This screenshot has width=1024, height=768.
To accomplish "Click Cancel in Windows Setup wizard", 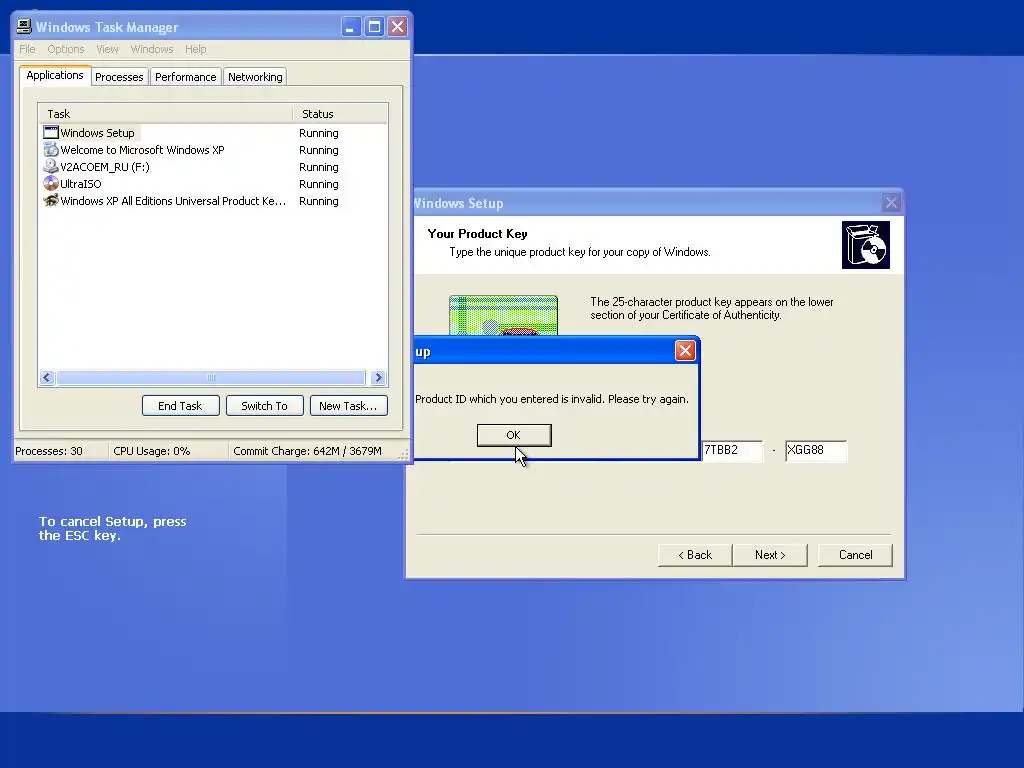I will coord(855,555).
